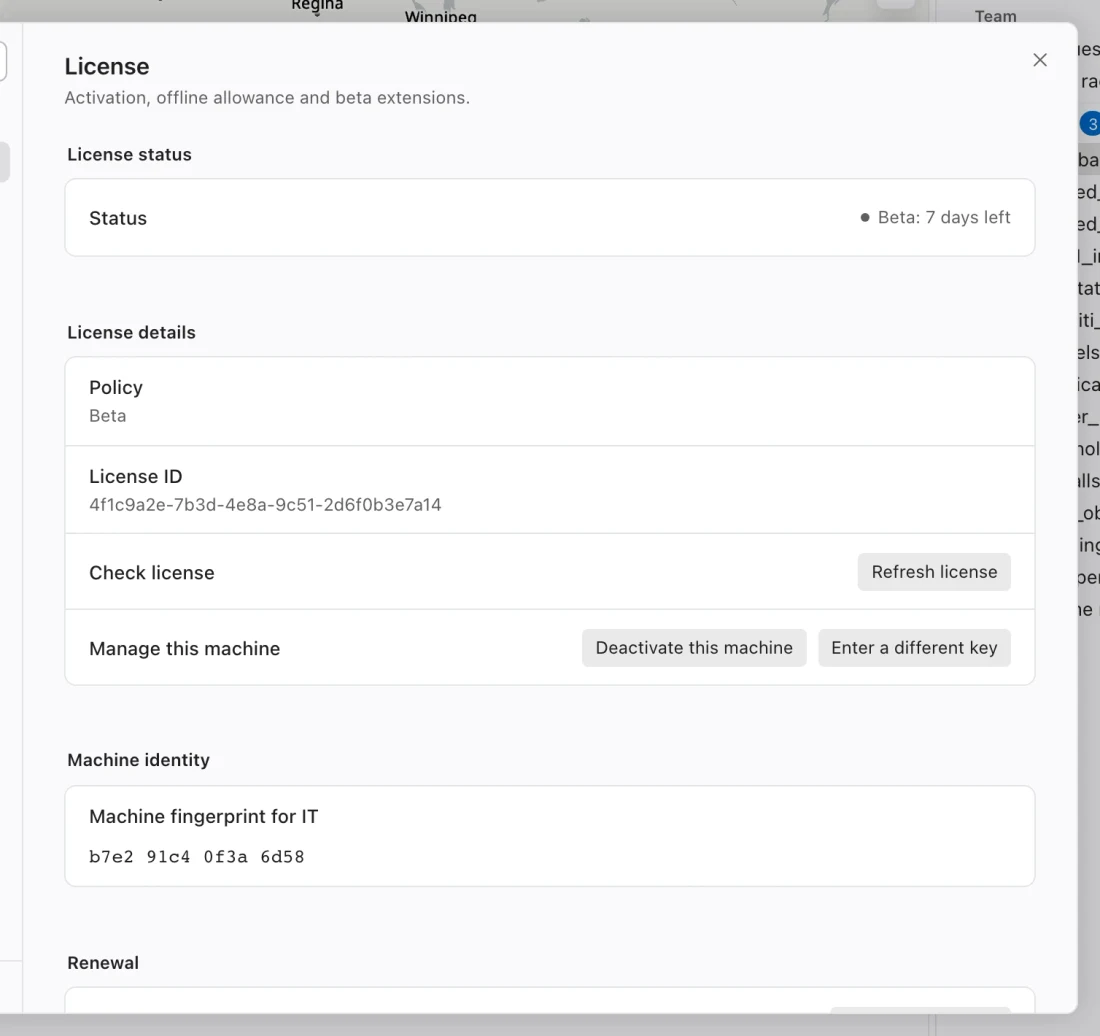Screen dimensions: 1100x1036
Task: Click the Refresh license button
Action: (934, 572)
